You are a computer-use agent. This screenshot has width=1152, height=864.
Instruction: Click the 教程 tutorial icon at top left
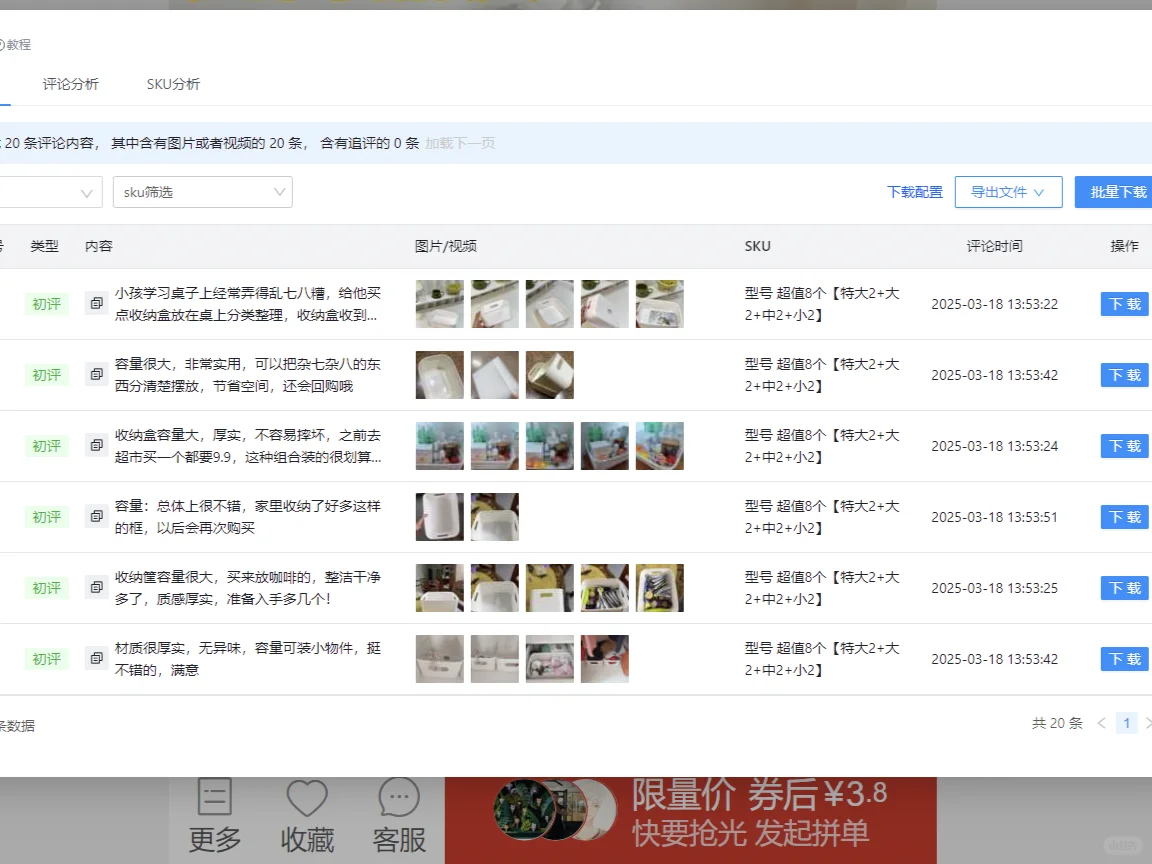17,44
